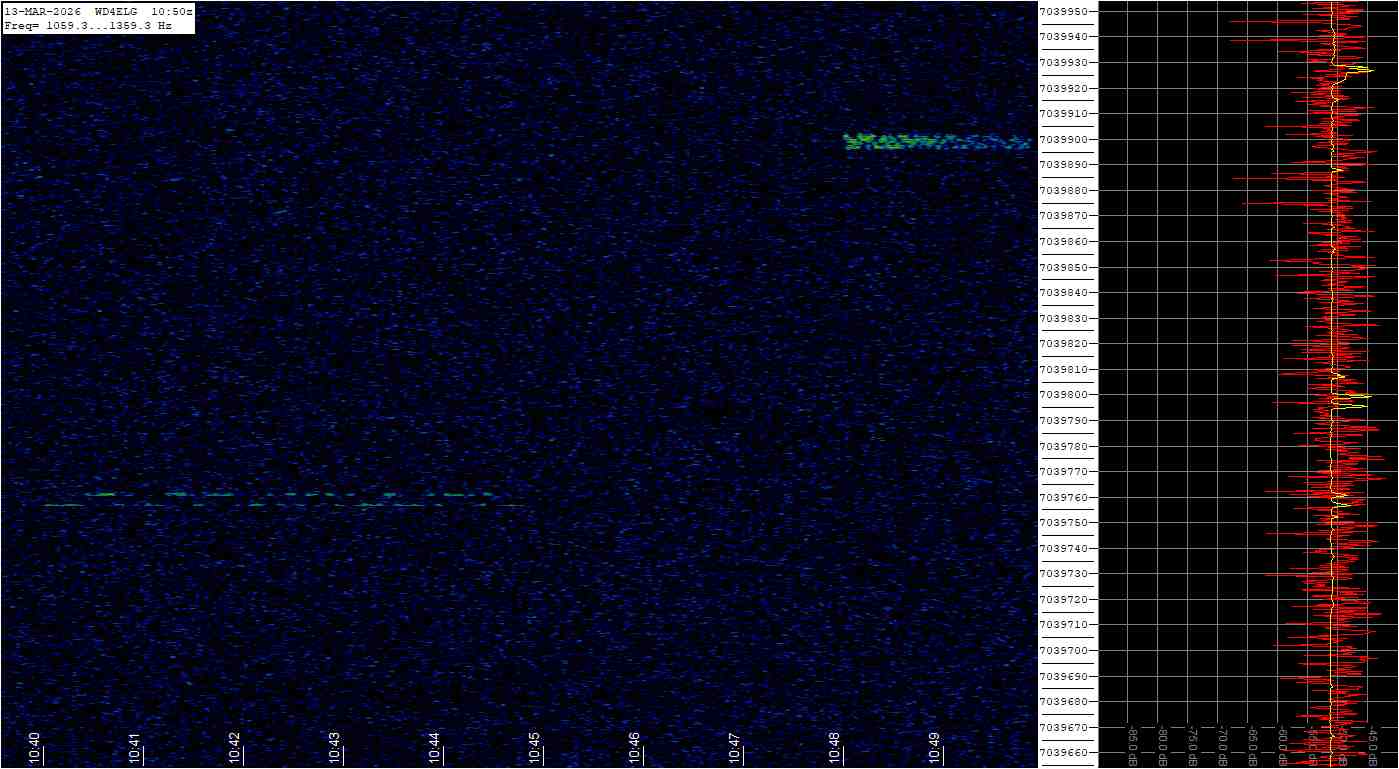Click frequency label 7039790

pos(1063,421)
